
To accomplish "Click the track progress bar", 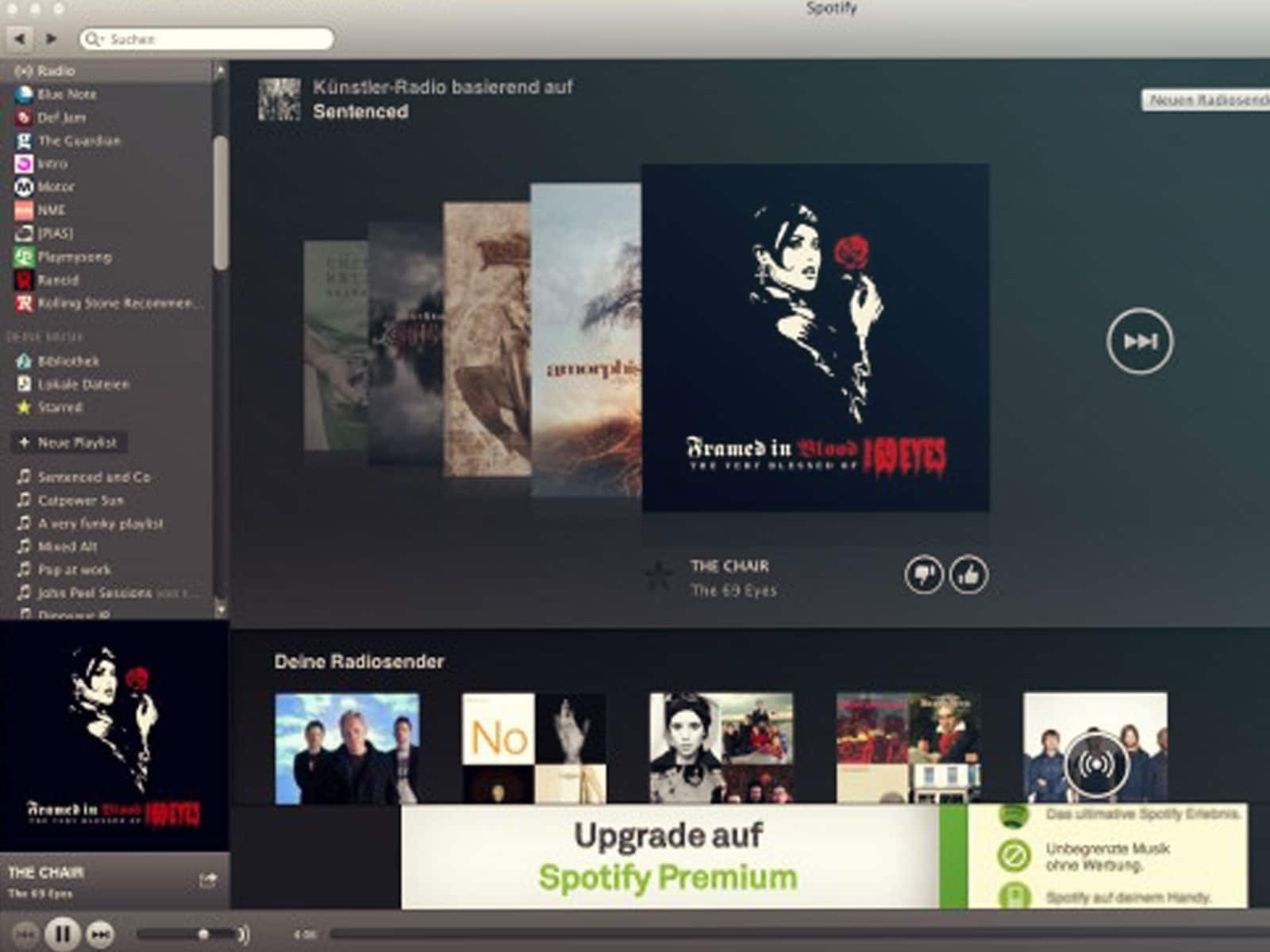I will pos(800,935).
